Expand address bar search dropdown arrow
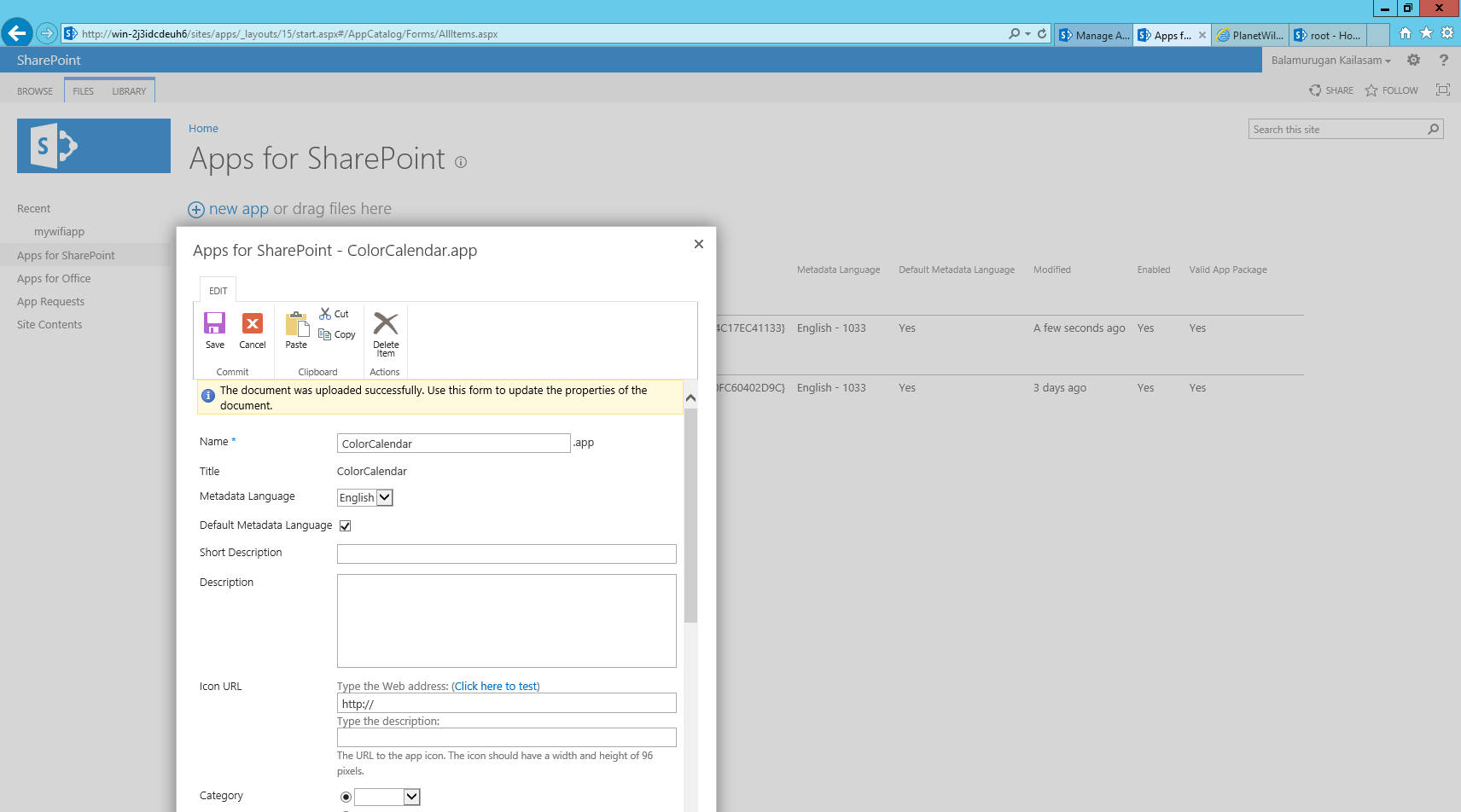Image resolution: width=1461 pixels, height=812 pixels. 1027,34
